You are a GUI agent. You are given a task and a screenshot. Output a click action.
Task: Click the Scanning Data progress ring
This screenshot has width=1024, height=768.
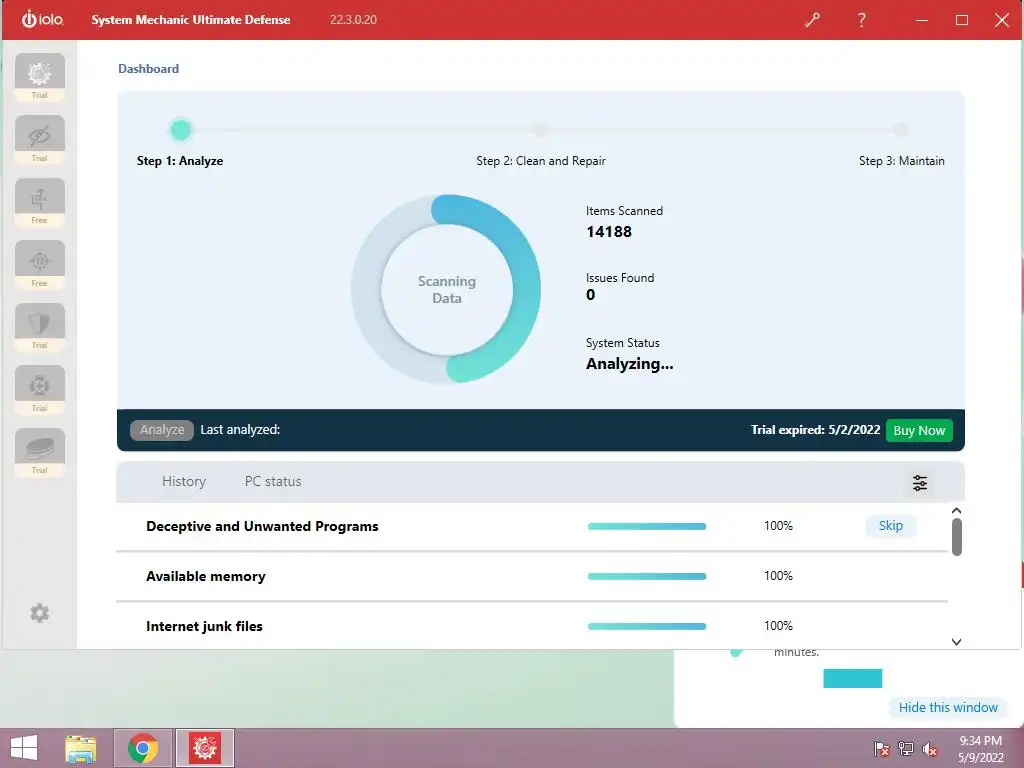coord(447,289)
